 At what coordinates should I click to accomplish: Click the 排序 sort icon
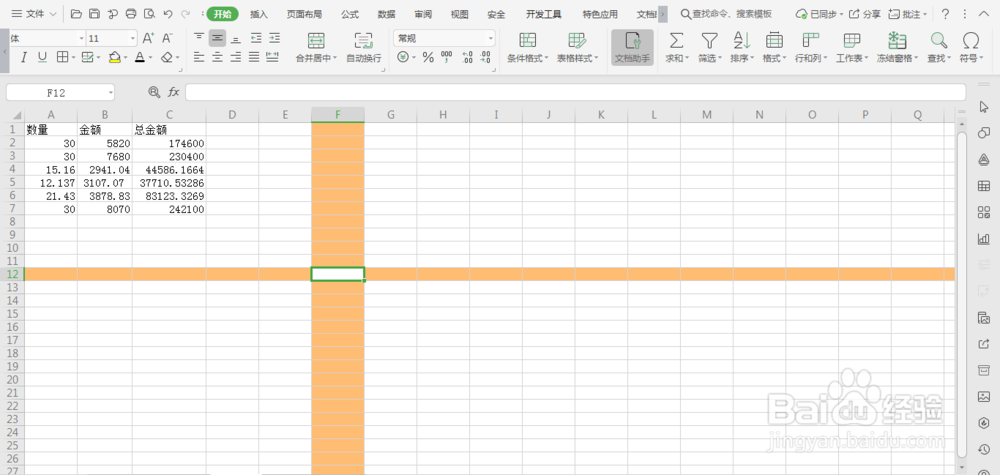tap(741, 41)
